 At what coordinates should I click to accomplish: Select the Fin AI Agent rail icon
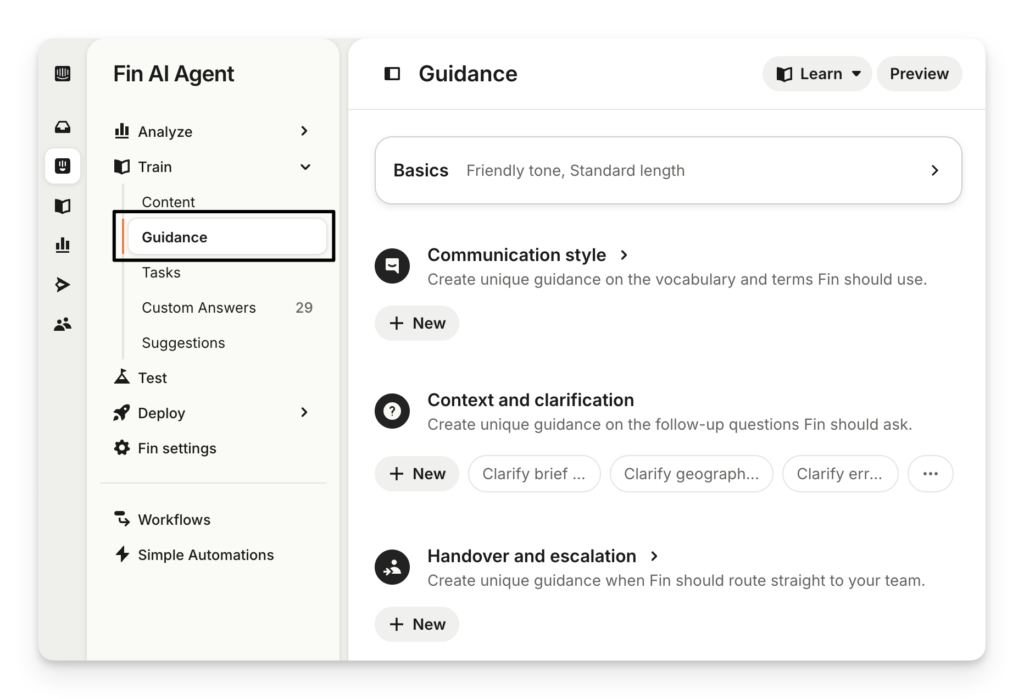click(63, 166)
